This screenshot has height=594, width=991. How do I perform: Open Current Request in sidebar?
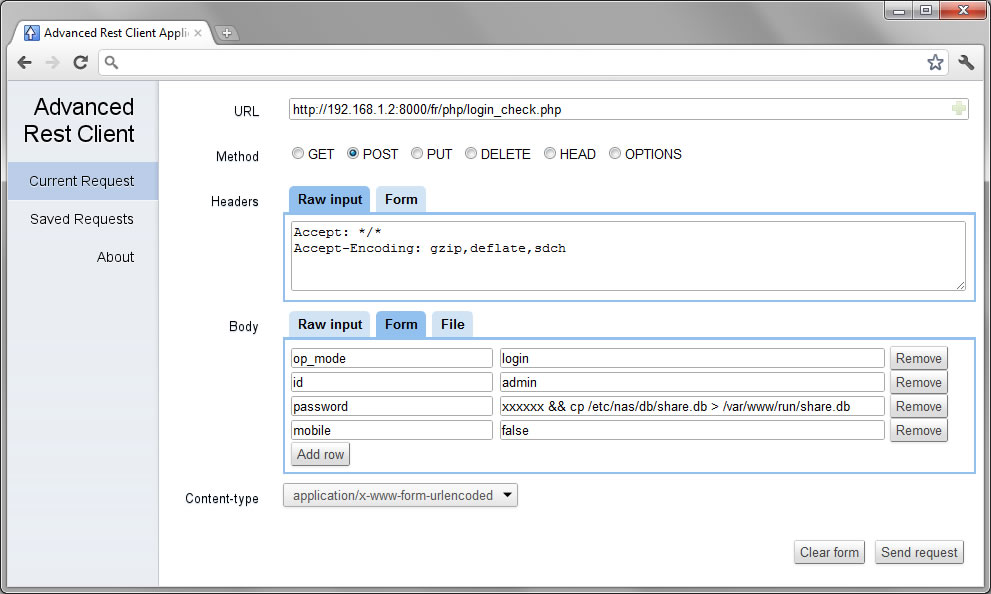83,181
